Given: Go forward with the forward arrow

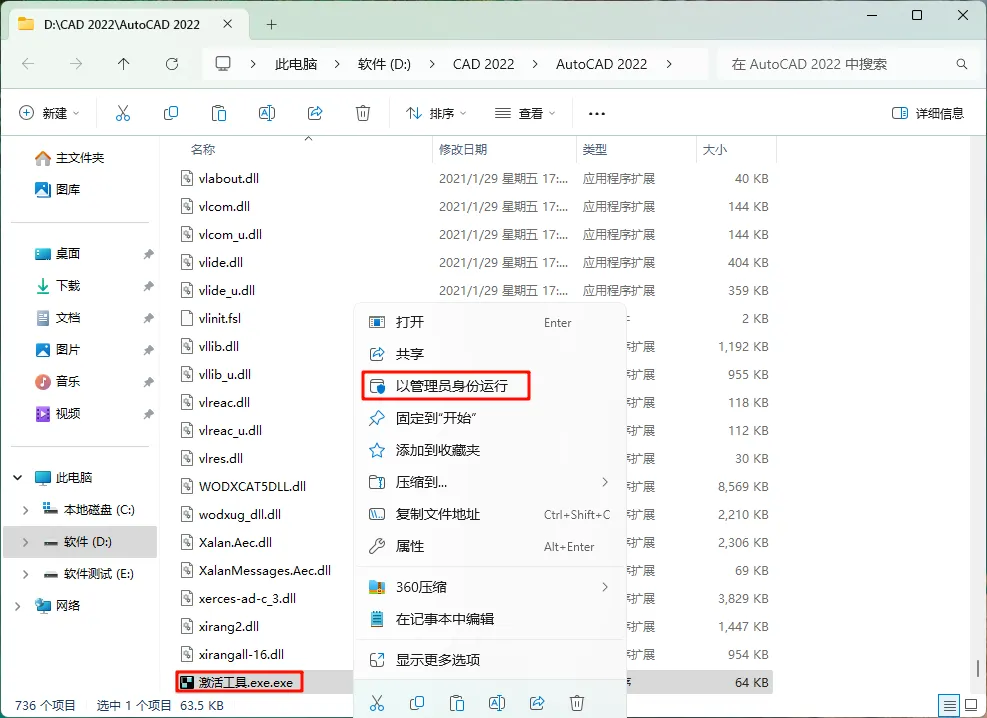Looking at the screenshot, I should point(76,64).
